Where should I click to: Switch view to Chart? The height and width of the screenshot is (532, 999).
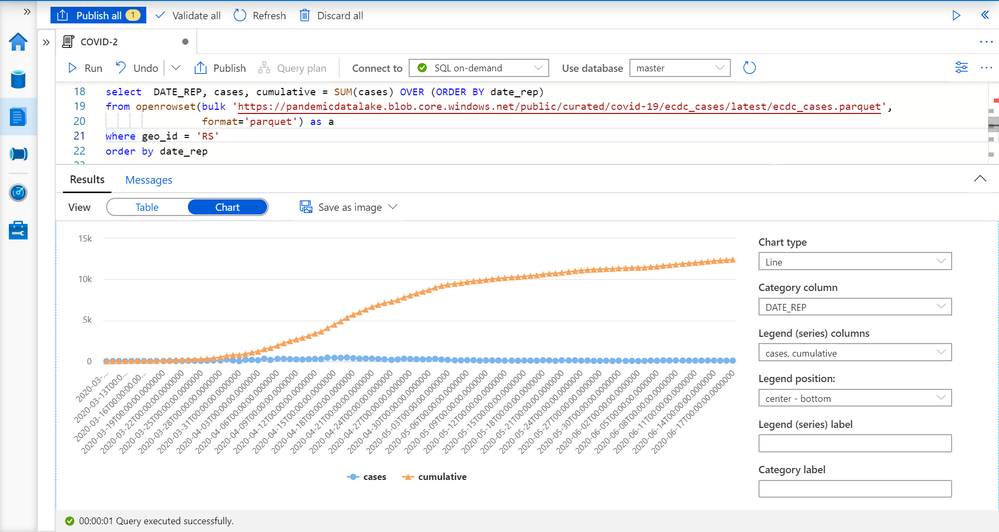227,207
